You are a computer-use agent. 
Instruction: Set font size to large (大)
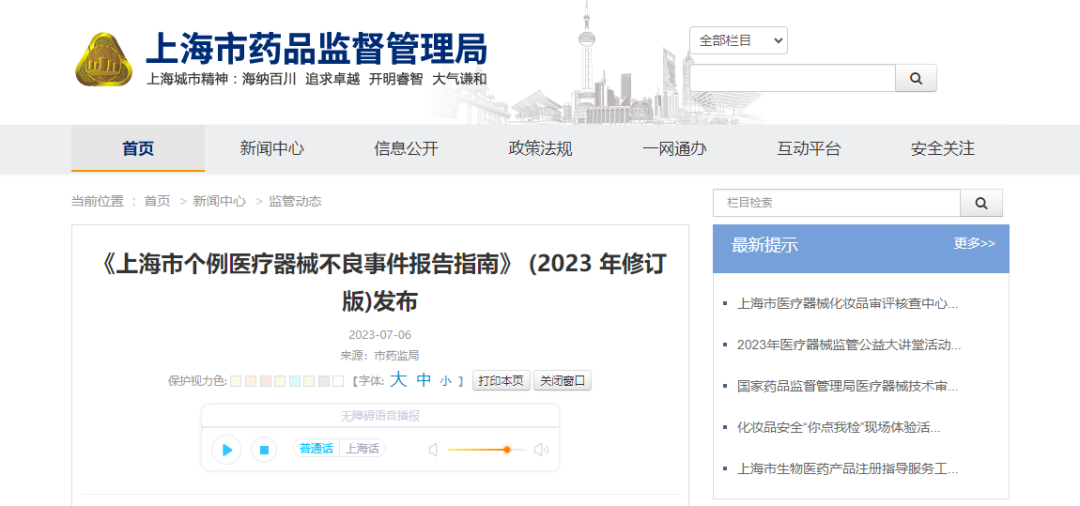[398, 380]
